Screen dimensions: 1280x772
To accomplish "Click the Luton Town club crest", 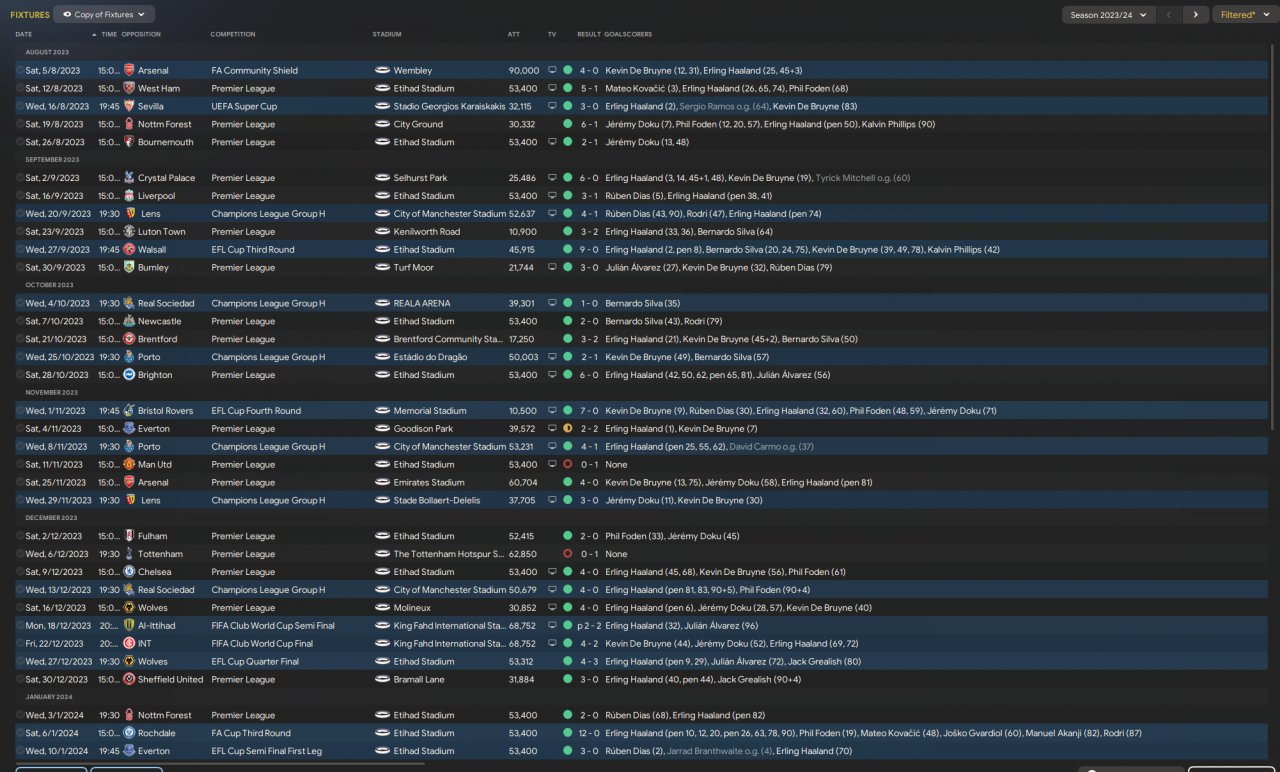I will [129, 232].
